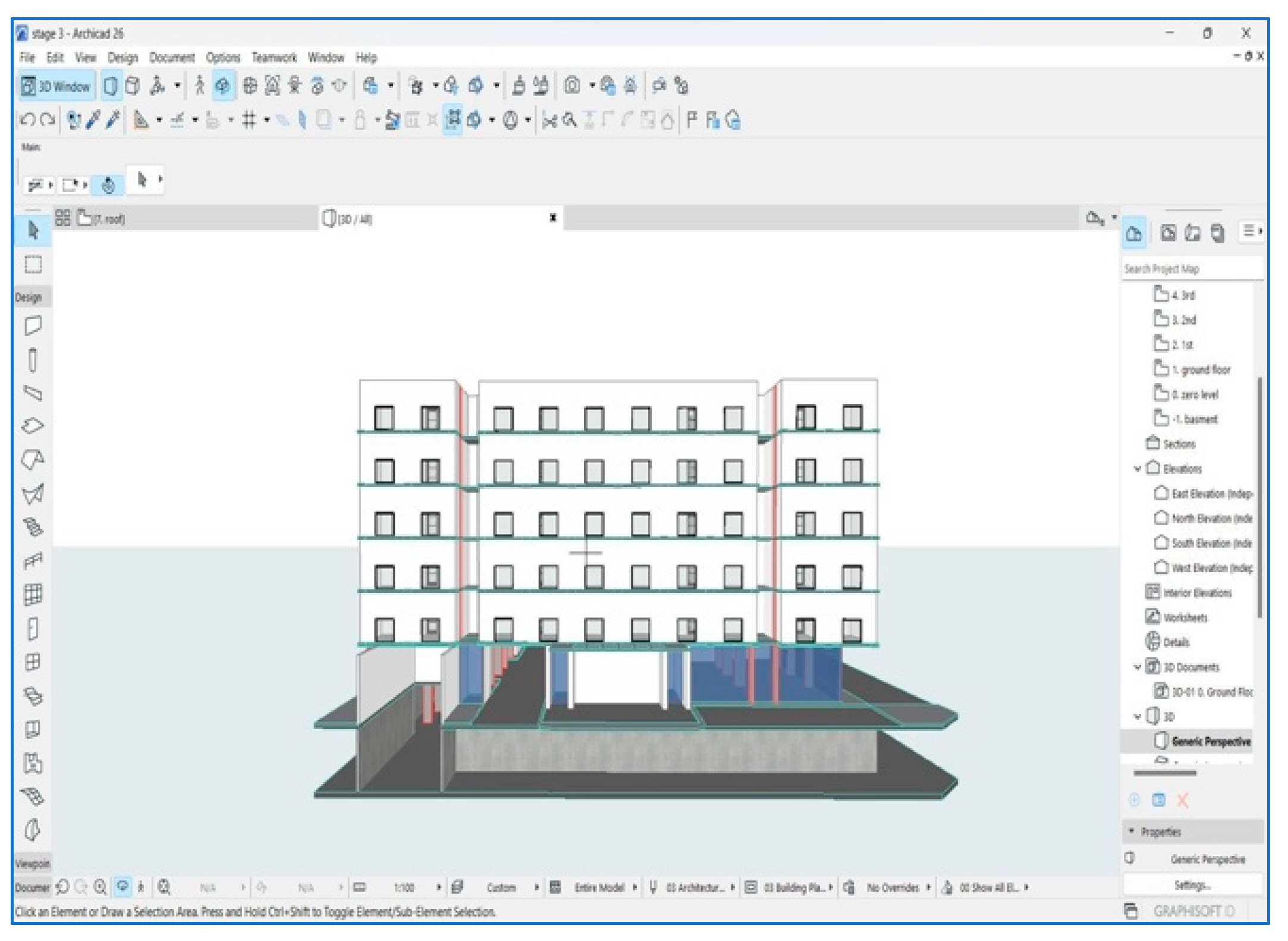Open the Entire Model dropdown
The width and height of the screenshot is (1288, 941).
pyautogui.click(x=599, y=887)
